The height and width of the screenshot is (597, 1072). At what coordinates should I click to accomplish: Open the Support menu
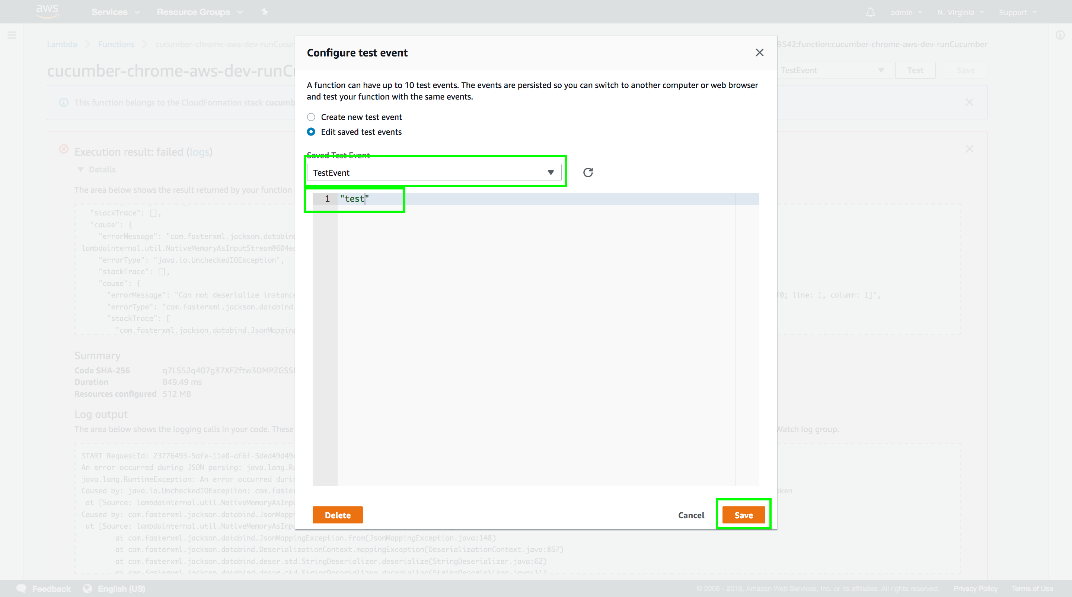pyautogui.click(x=1016, y=12)
